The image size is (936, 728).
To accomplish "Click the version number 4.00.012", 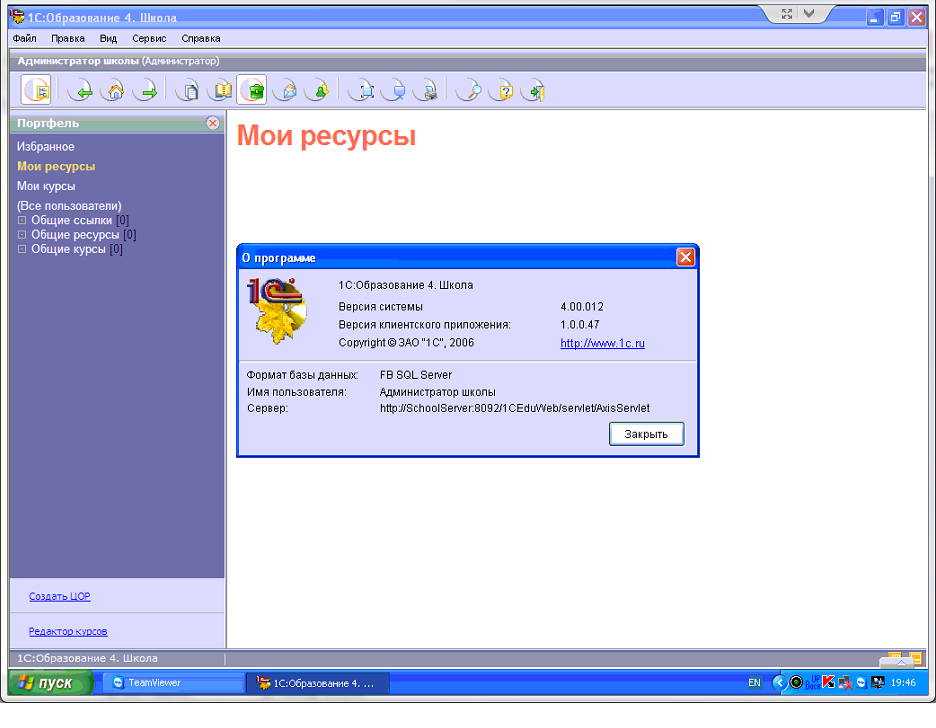I will point(582,307).
